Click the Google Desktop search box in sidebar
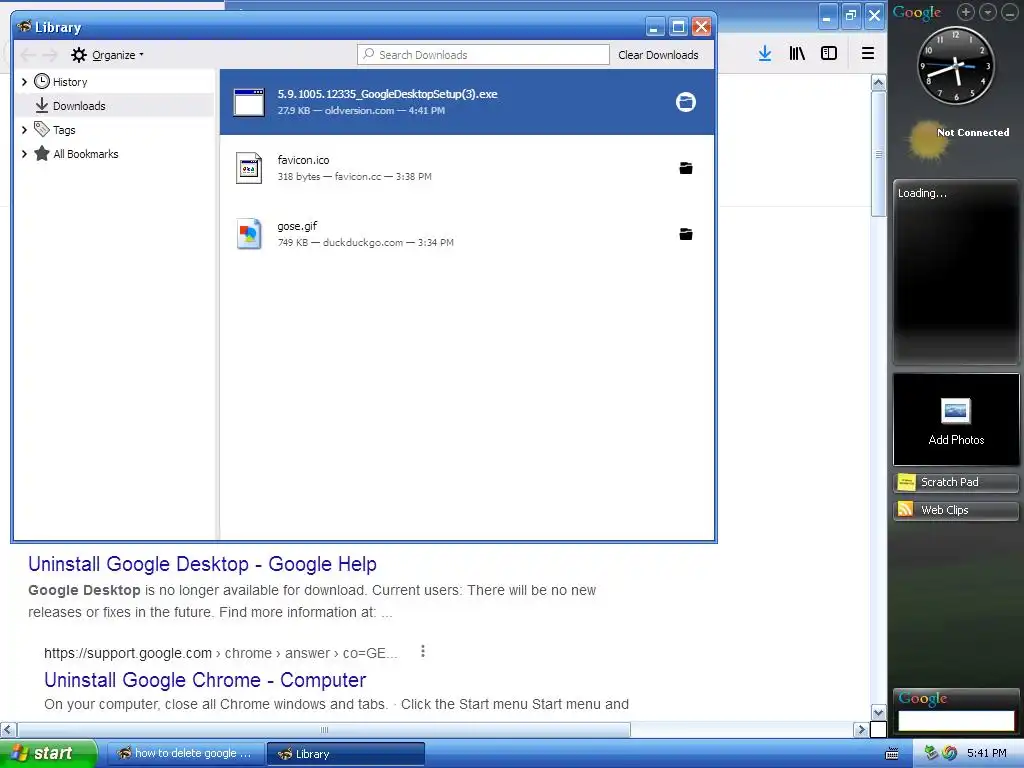The image size is (1024, 768). 956,720
